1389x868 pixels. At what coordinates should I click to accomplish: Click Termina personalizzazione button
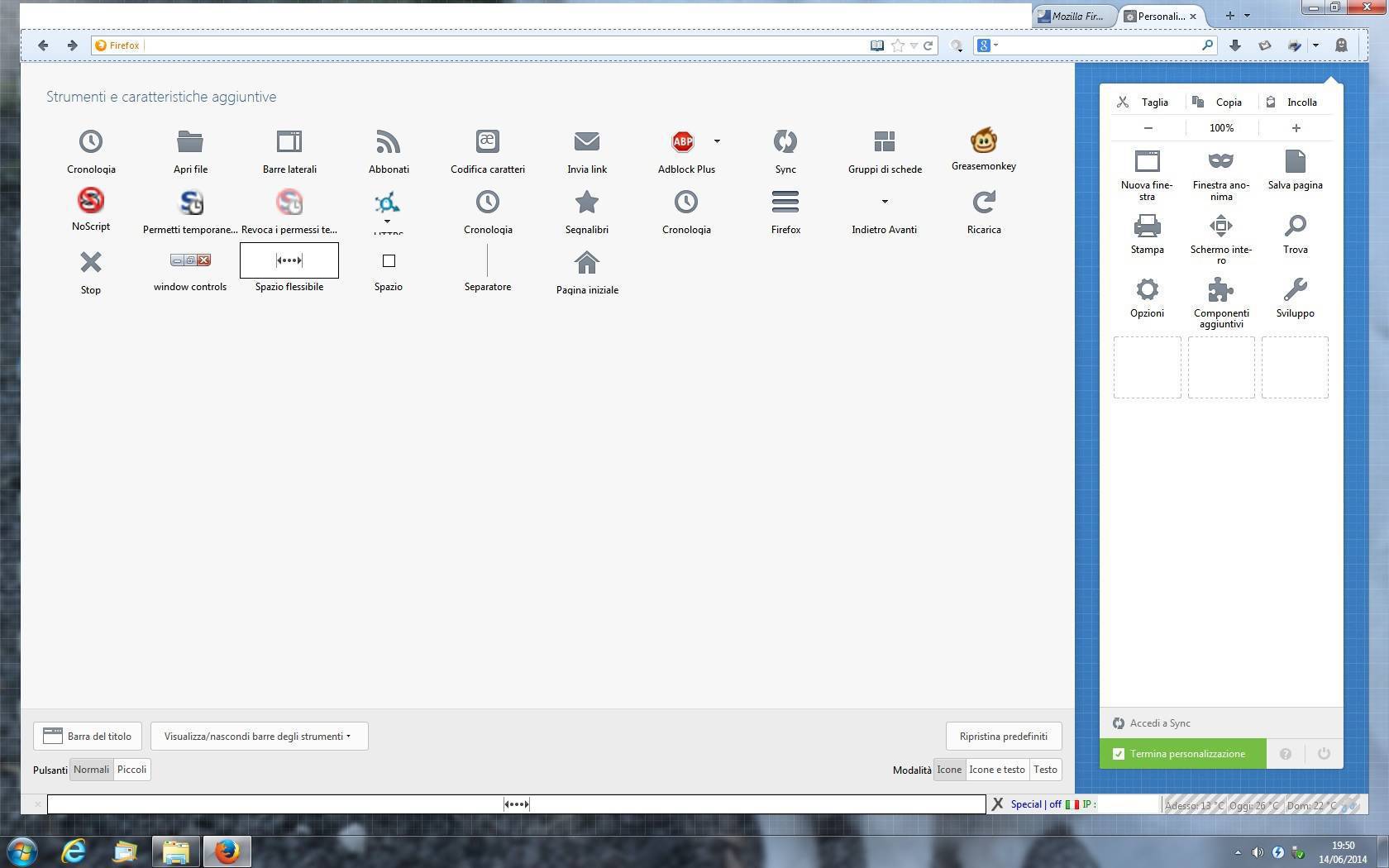coord(1182,754)
